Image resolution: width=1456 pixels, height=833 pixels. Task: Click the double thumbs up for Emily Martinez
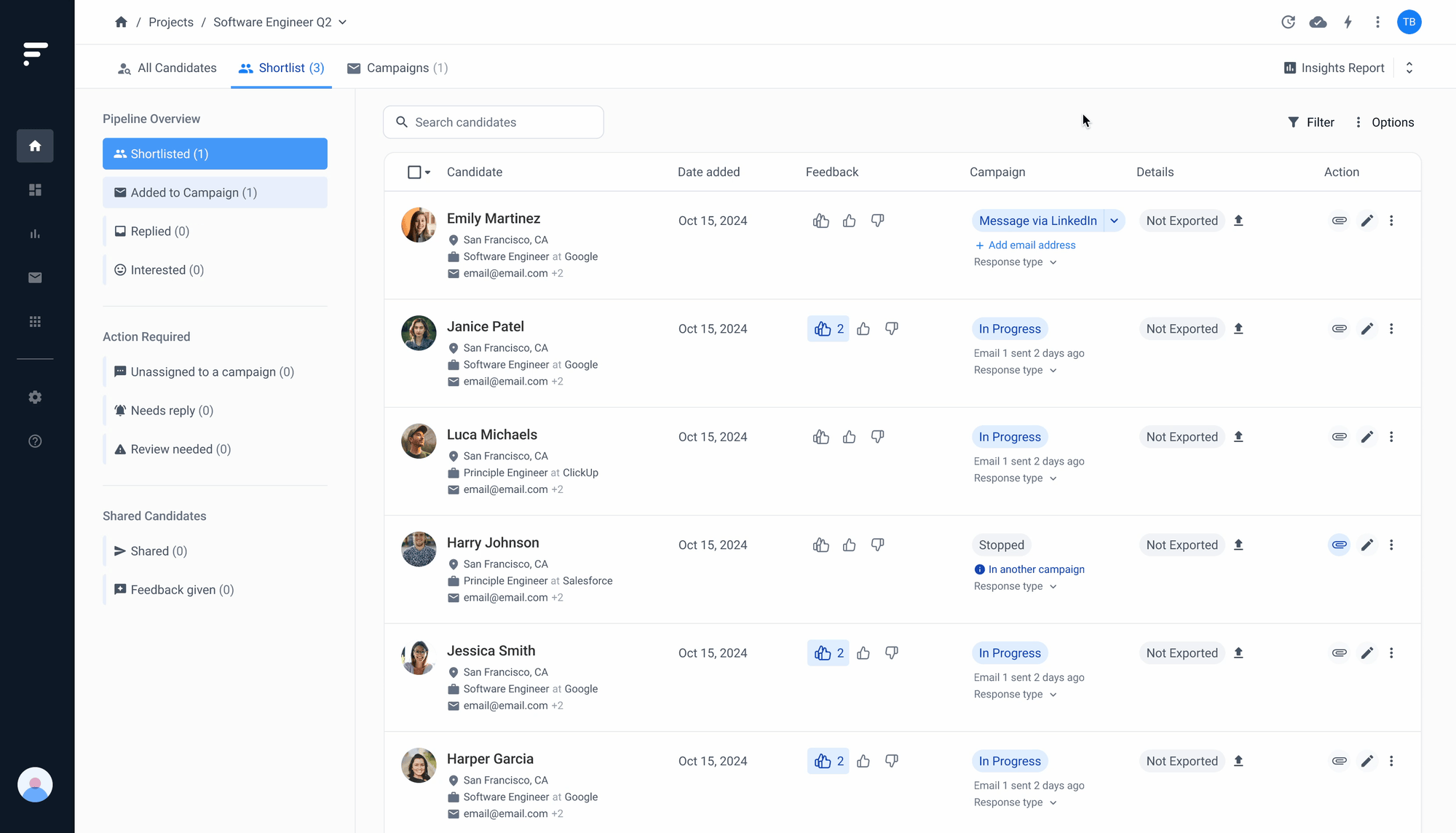(820, 221)
